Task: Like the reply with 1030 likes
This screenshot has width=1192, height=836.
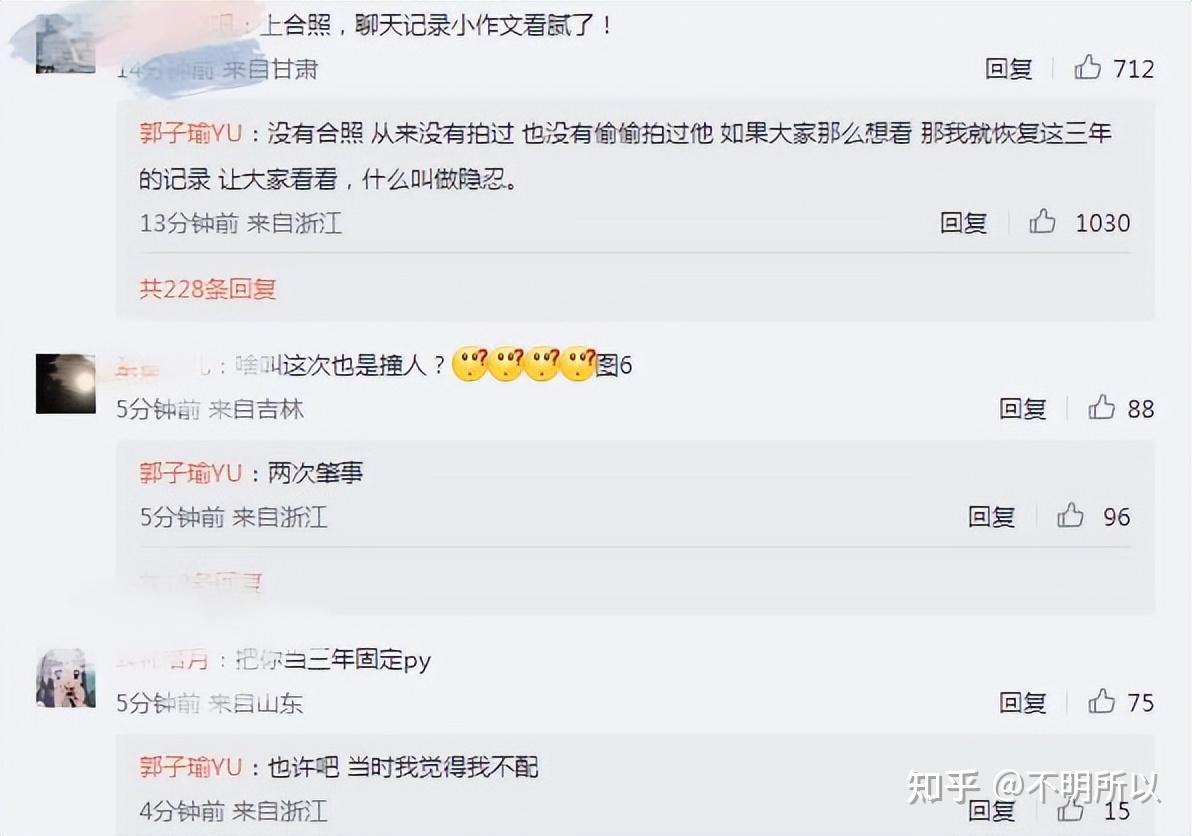Action: 1042,222
